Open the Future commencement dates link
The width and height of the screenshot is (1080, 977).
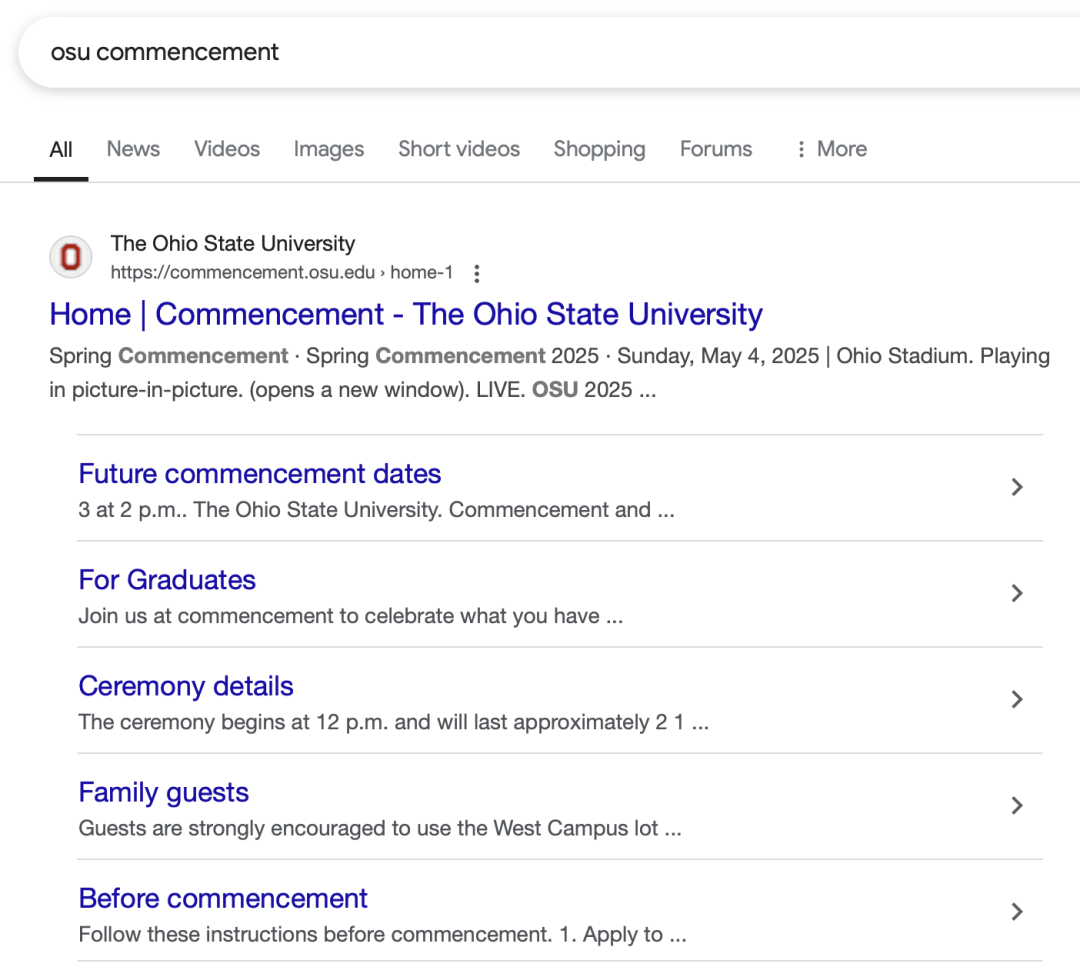[260, 473]
